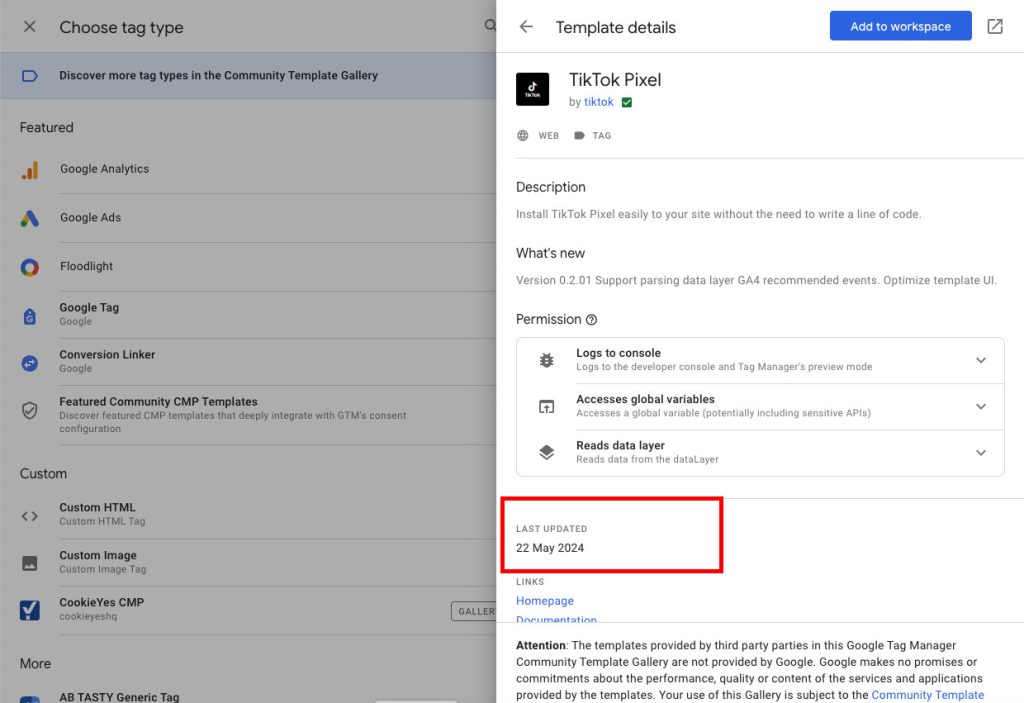
Task: Click the CookieYes checkmark icon
Action: click(x=29, y=610)
